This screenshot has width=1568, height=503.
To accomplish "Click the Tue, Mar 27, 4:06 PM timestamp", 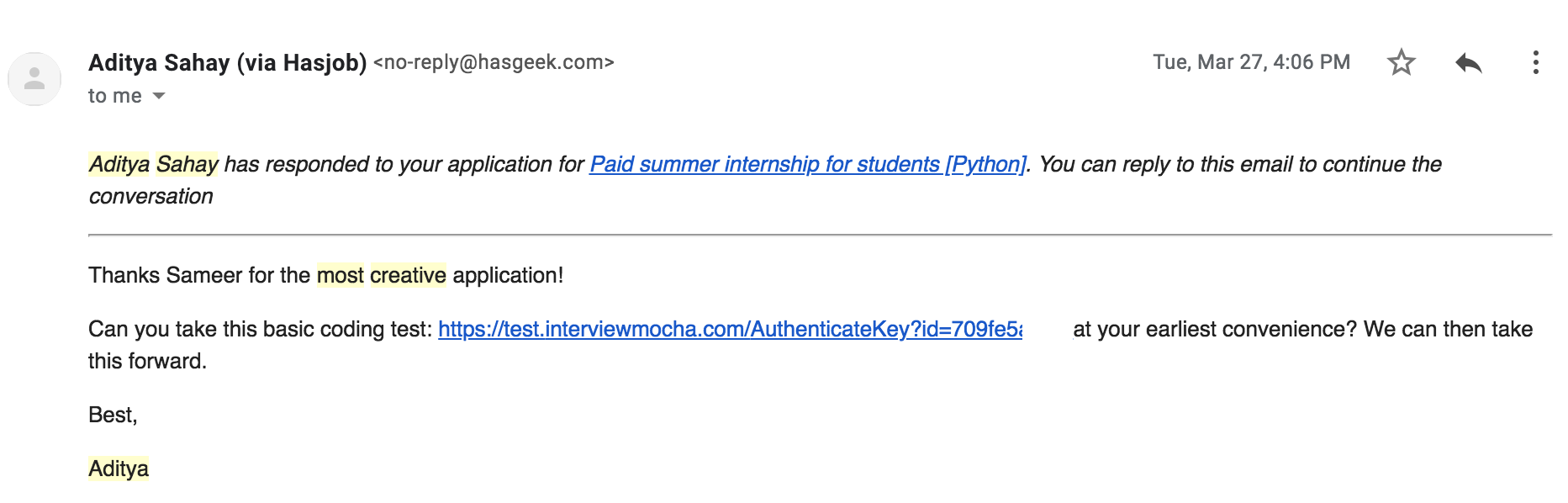I will coord(1251,62).
